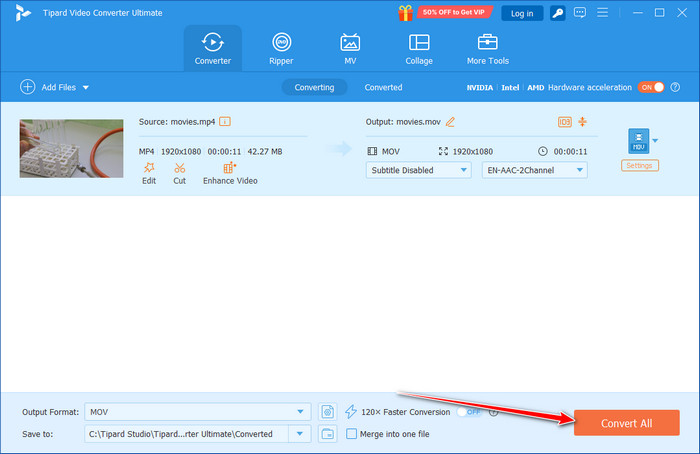
Task: Enable 120x Faster Conversion toggle
Action: coord(468,412)
